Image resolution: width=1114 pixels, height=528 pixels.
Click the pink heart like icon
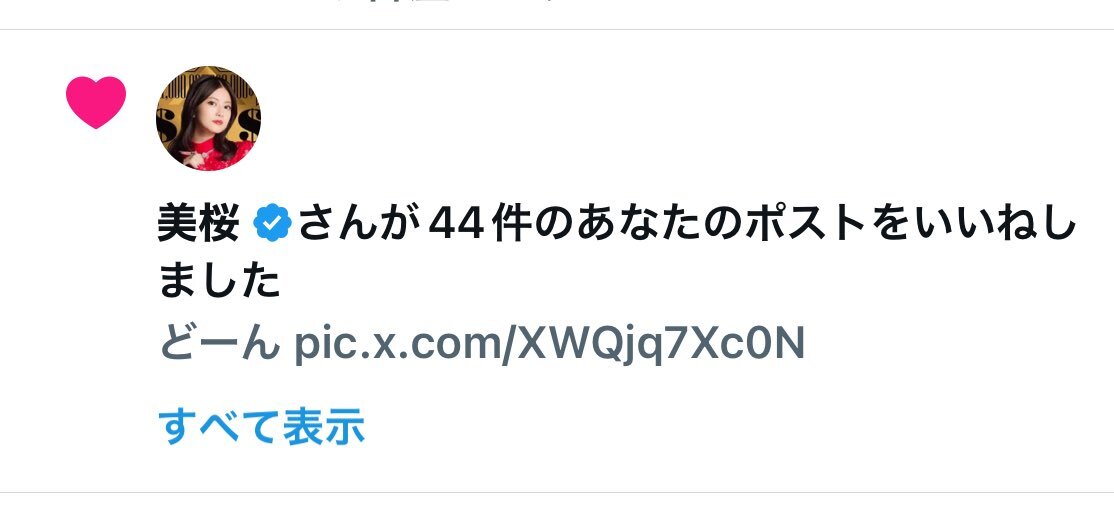[x=96, y=102]
